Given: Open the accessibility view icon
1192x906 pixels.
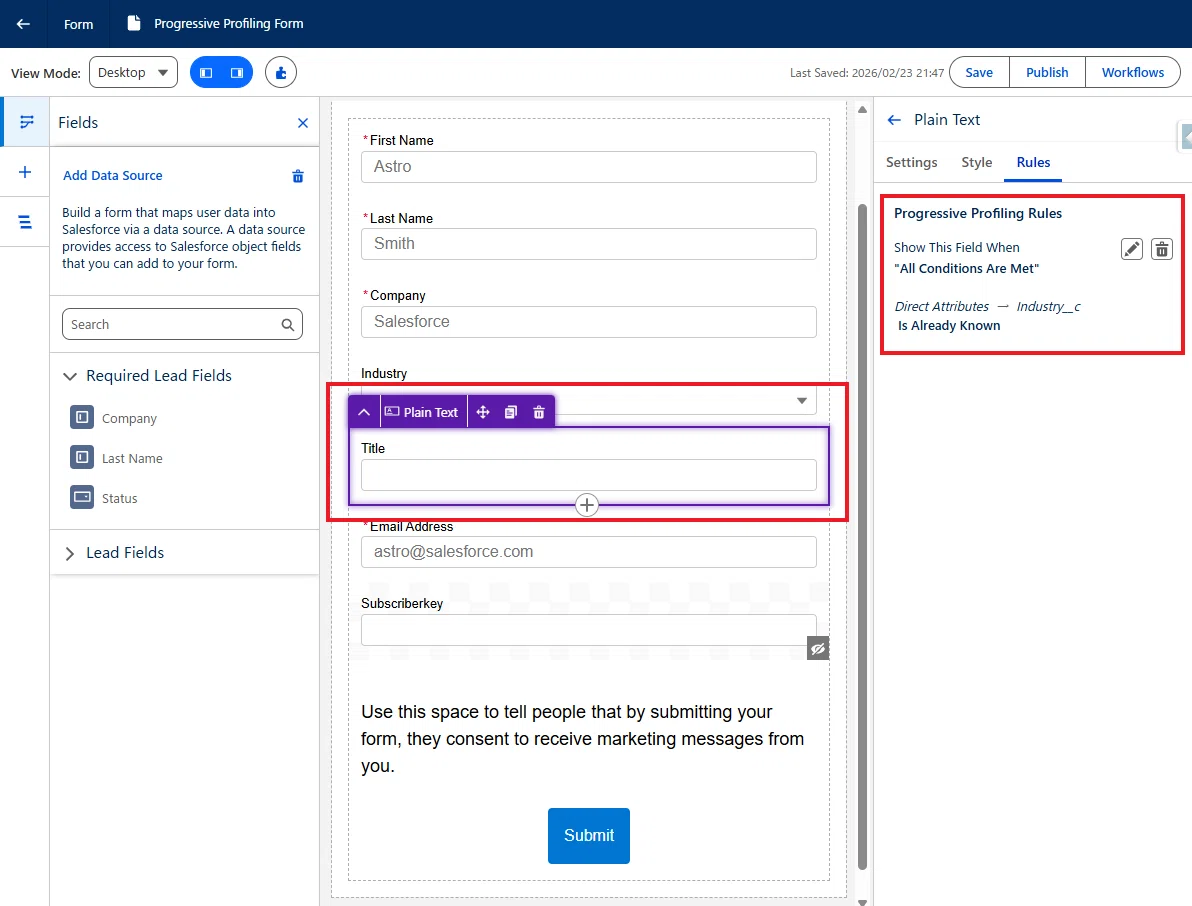Looking at the screenshot, I should [x=281, y=73].
